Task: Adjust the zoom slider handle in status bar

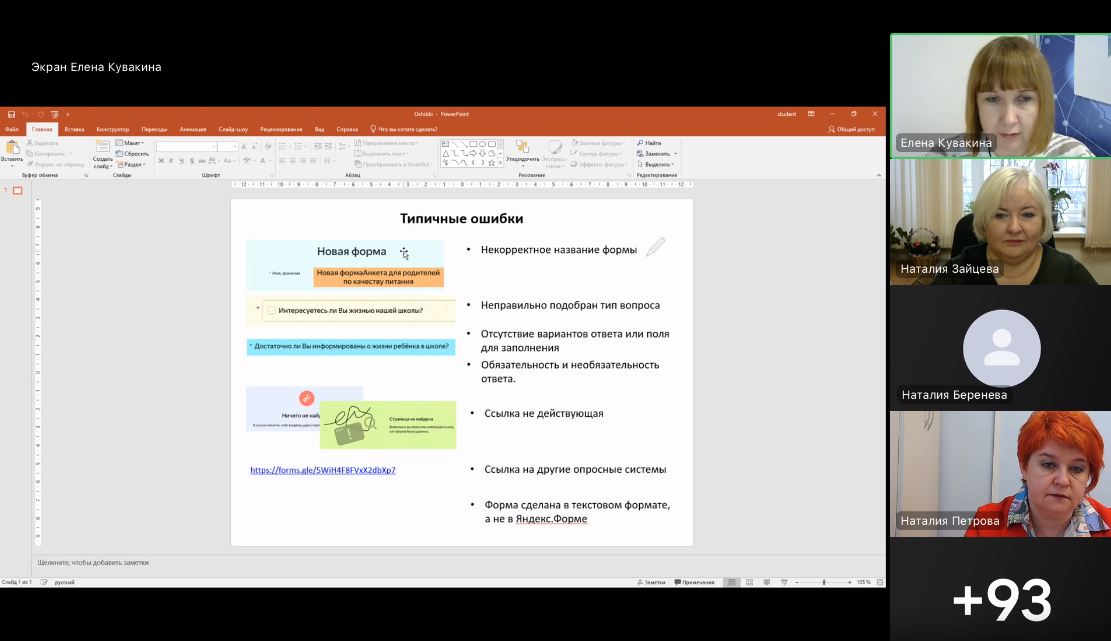Action: 823,582
